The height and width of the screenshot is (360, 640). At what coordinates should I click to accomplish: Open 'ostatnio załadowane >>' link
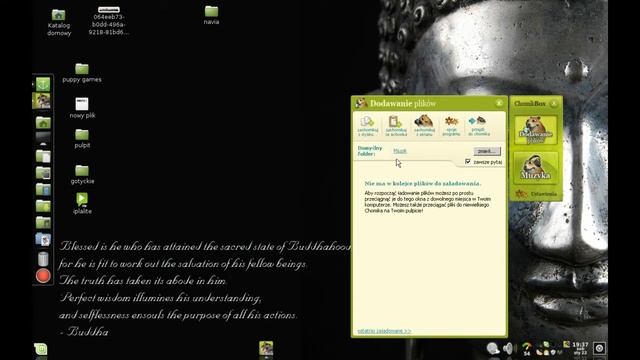384,331
